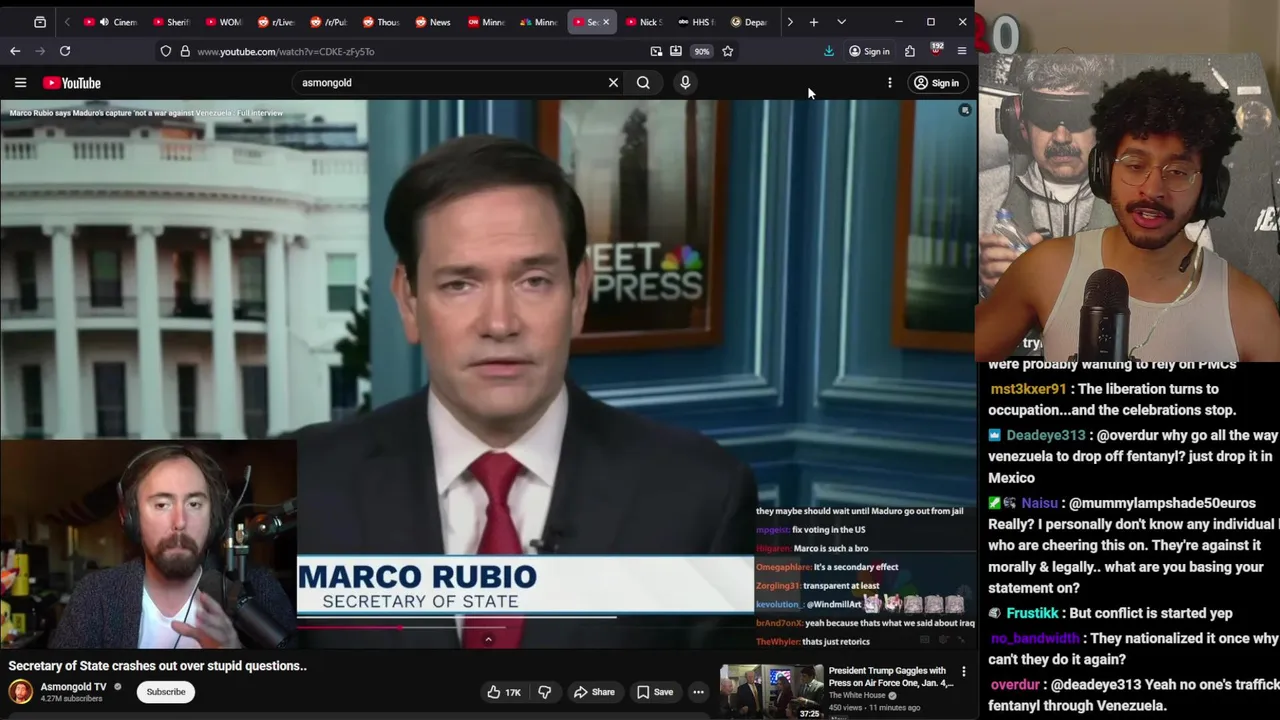
Task: Click the video title 'Secretary of State crashes out'
Action: (158, 666)
